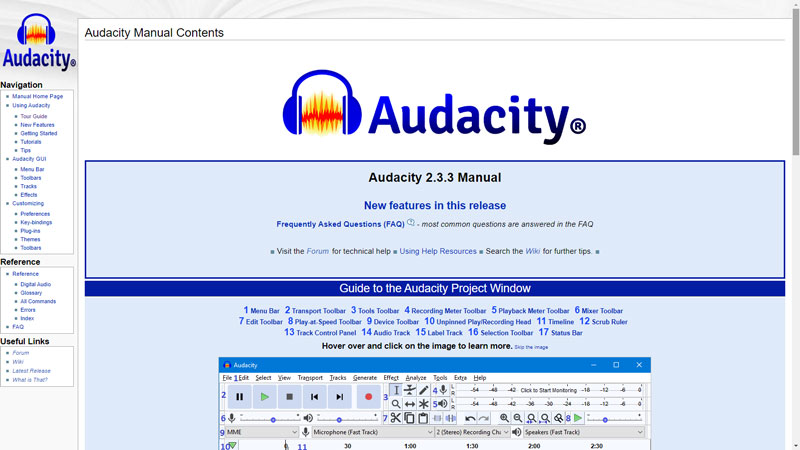Click the Cut scissors icon
Screen dimensions: 800x450
pyautogui.click(x=395, y=418)
